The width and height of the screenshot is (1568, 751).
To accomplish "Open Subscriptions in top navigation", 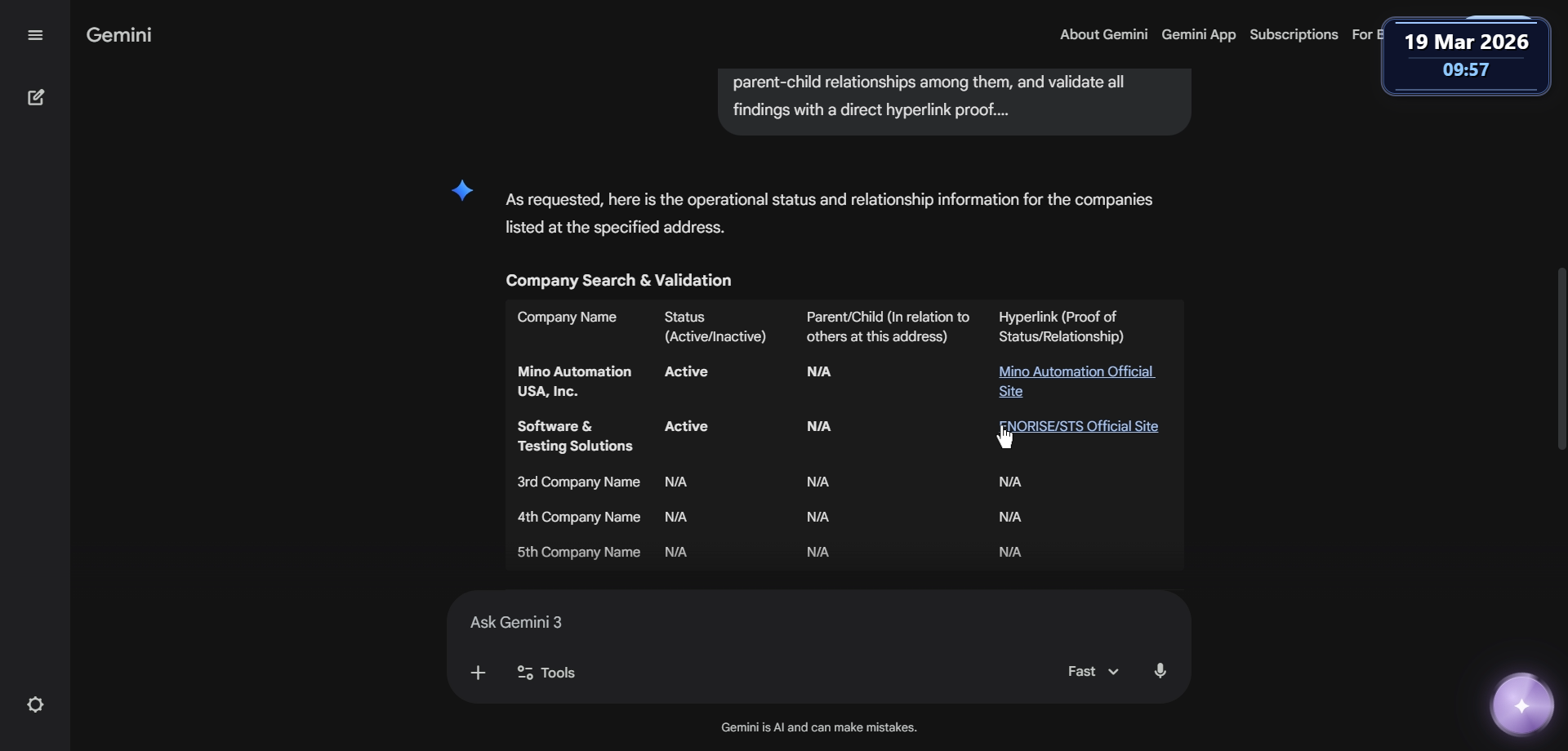I will [x=1294, y=34].
